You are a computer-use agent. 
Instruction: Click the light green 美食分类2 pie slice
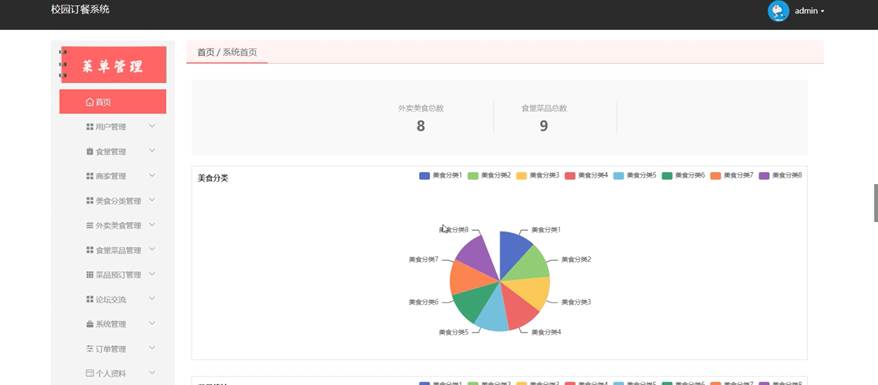(x=529, y=265)
